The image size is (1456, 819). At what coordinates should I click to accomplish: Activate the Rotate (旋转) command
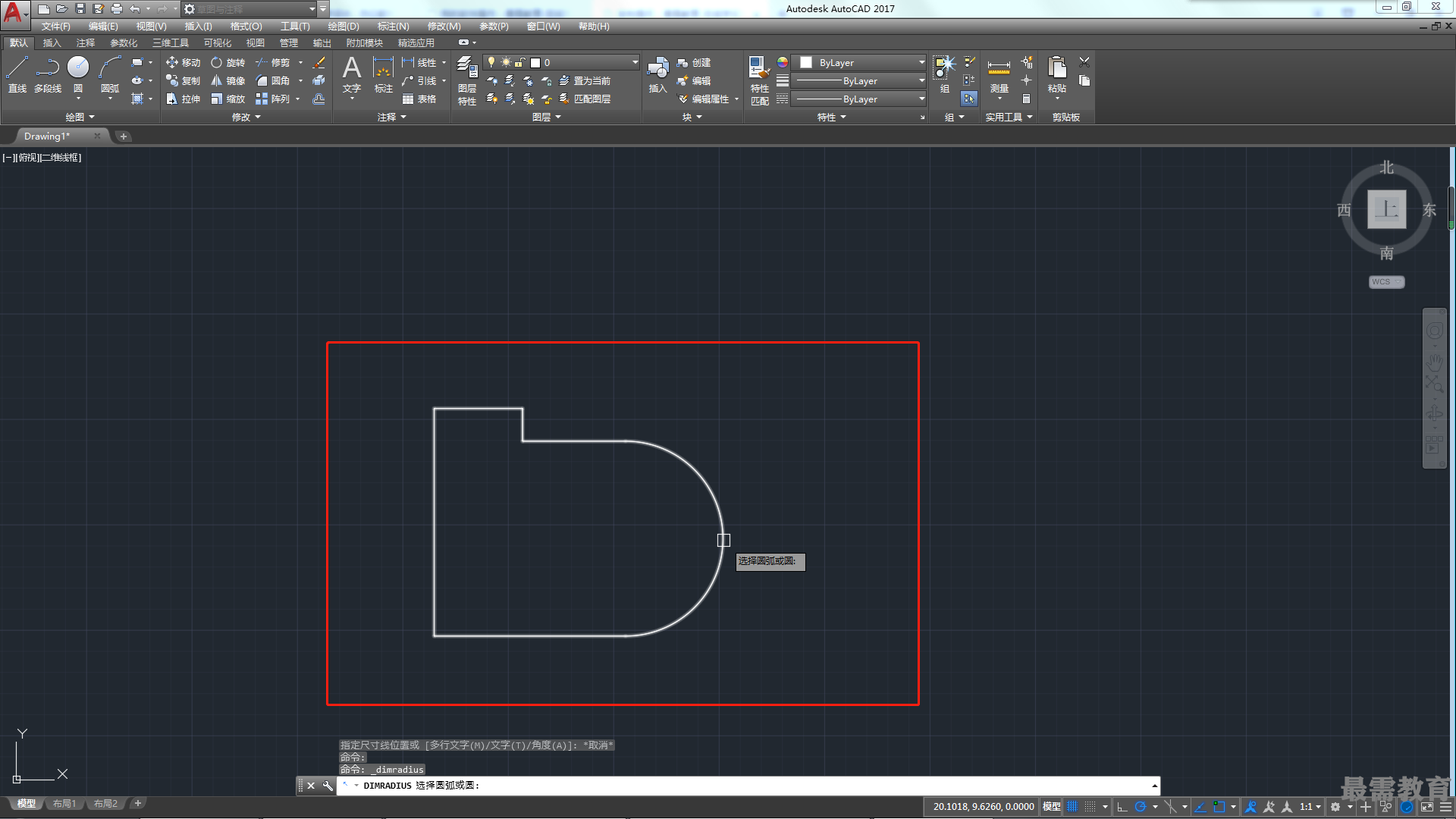[x=227, y=62]
